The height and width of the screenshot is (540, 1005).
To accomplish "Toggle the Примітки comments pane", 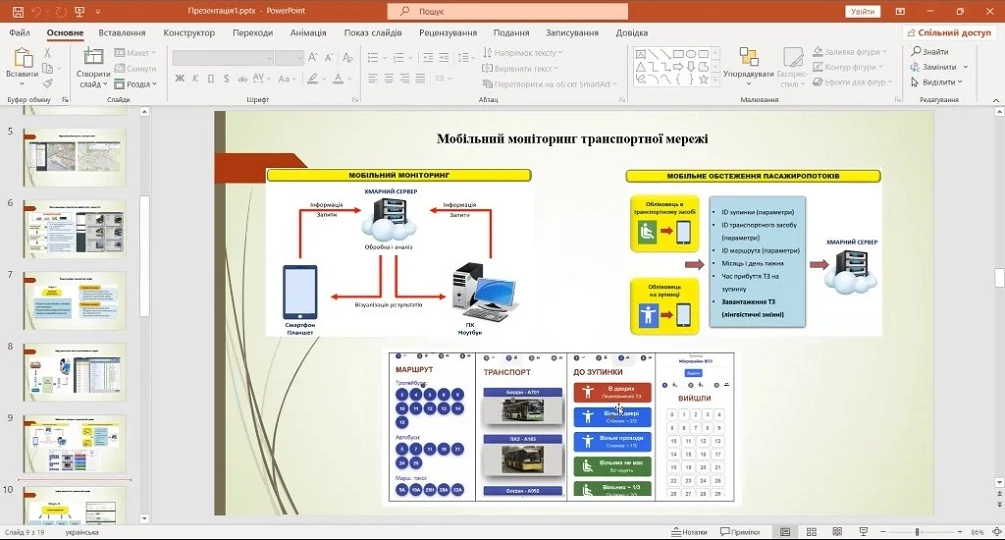I will [739, 532].
